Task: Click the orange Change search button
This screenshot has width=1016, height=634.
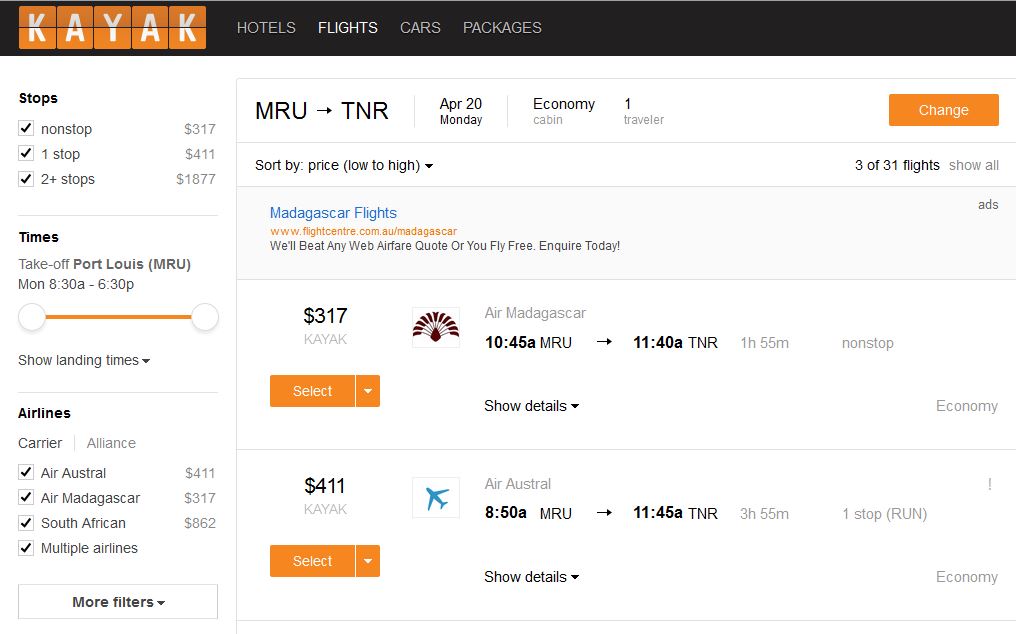Action: click(943, 110)
